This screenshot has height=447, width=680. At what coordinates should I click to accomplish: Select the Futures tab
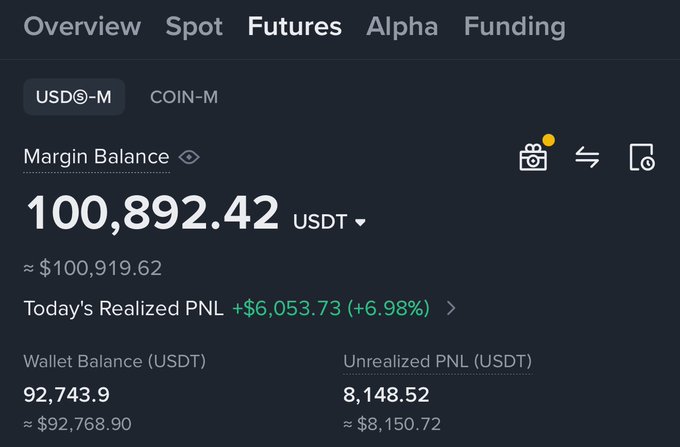pyautogui.click(x=294, y=26)
